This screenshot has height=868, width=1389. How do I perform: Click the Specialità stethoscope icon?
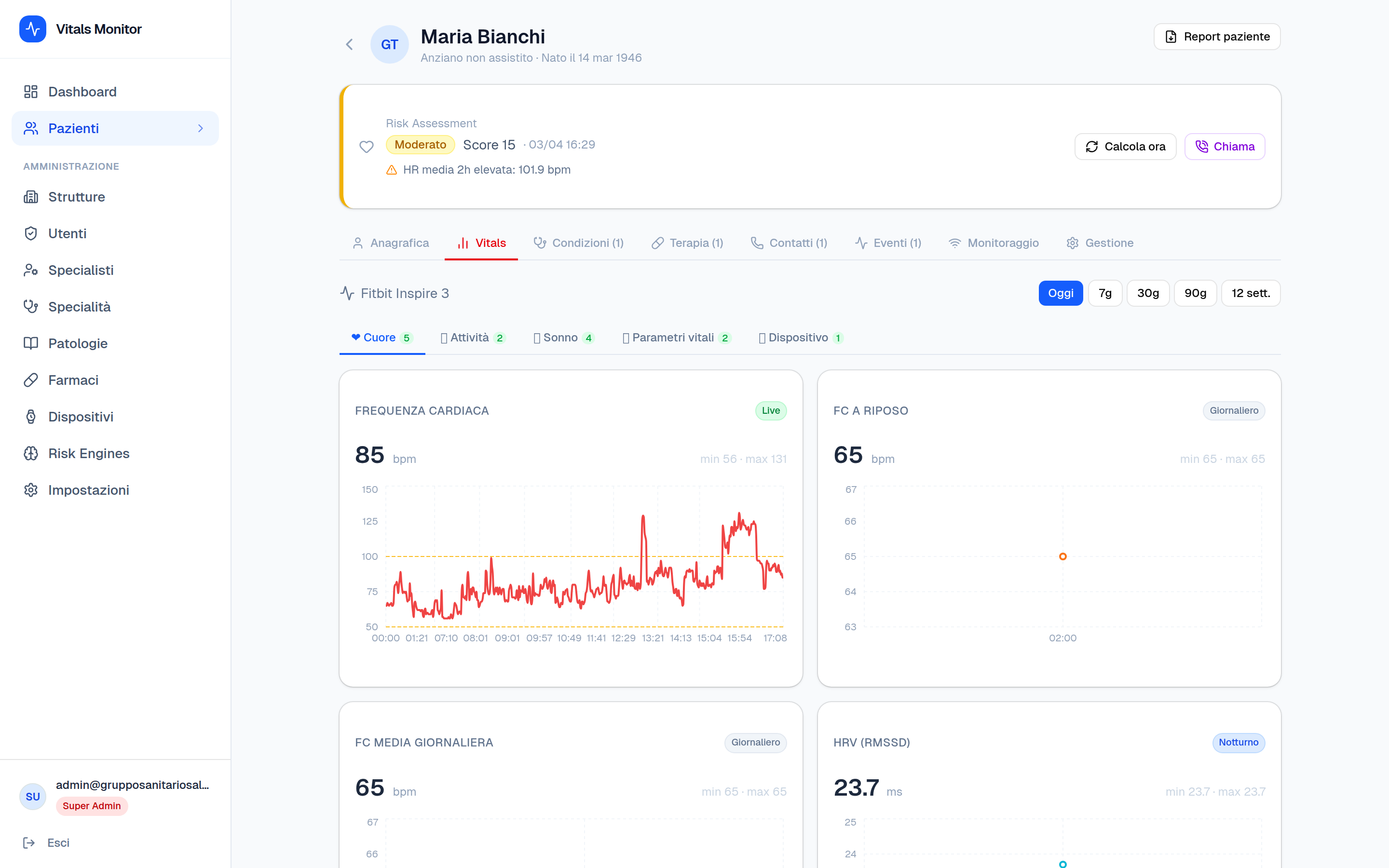pyautogui.click(x=30, y=307)
